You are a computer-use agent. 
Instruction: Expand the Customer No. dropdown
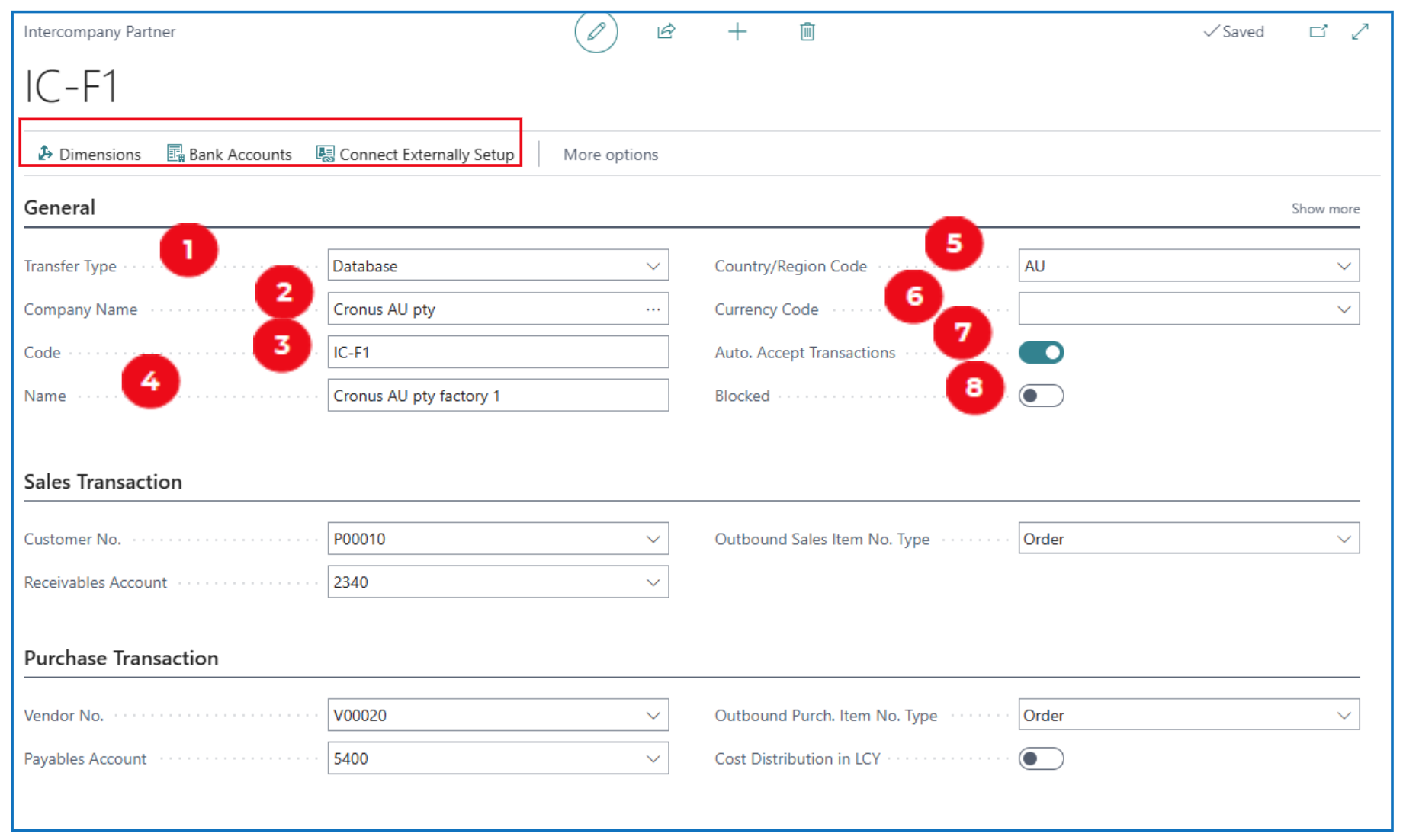[653, 539]
